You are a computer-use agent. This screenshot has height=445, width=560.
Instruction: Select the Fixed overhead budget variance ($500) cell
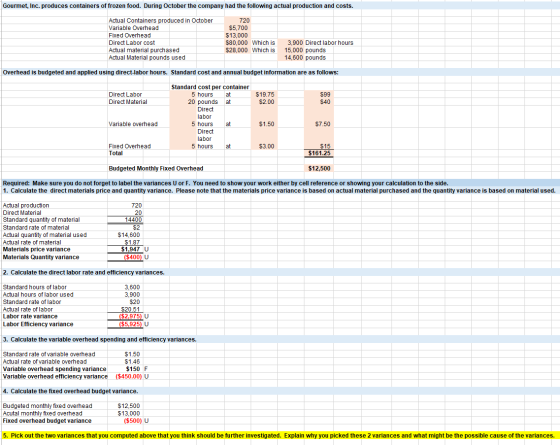tap(126, 421)
